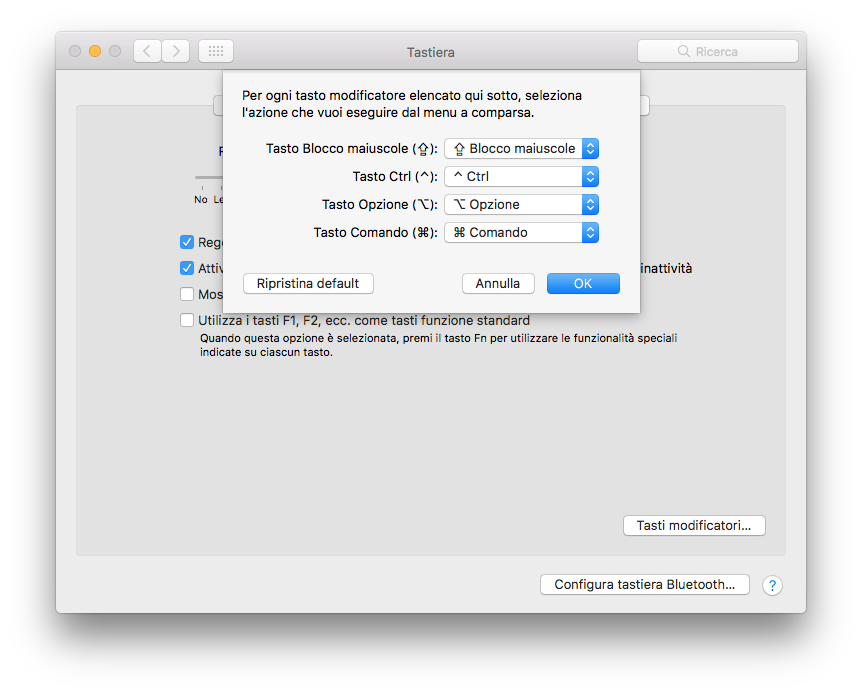Open the Tasto Blocco maiuscole dropdown
Screen dimensions: 862x693
(x=521, y=148)
